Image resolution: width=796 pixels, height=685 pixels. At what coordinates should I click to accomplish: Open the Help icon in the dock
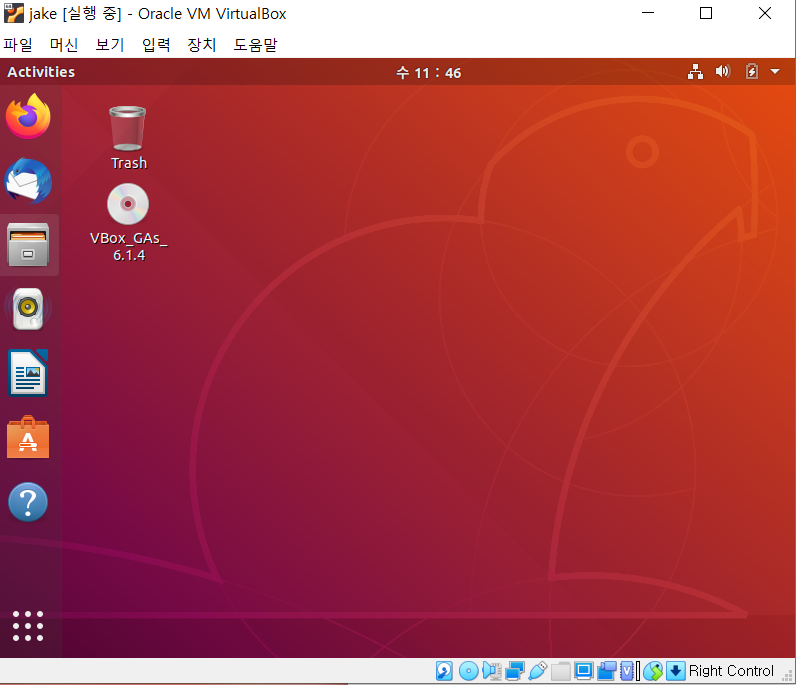(28, 502)
